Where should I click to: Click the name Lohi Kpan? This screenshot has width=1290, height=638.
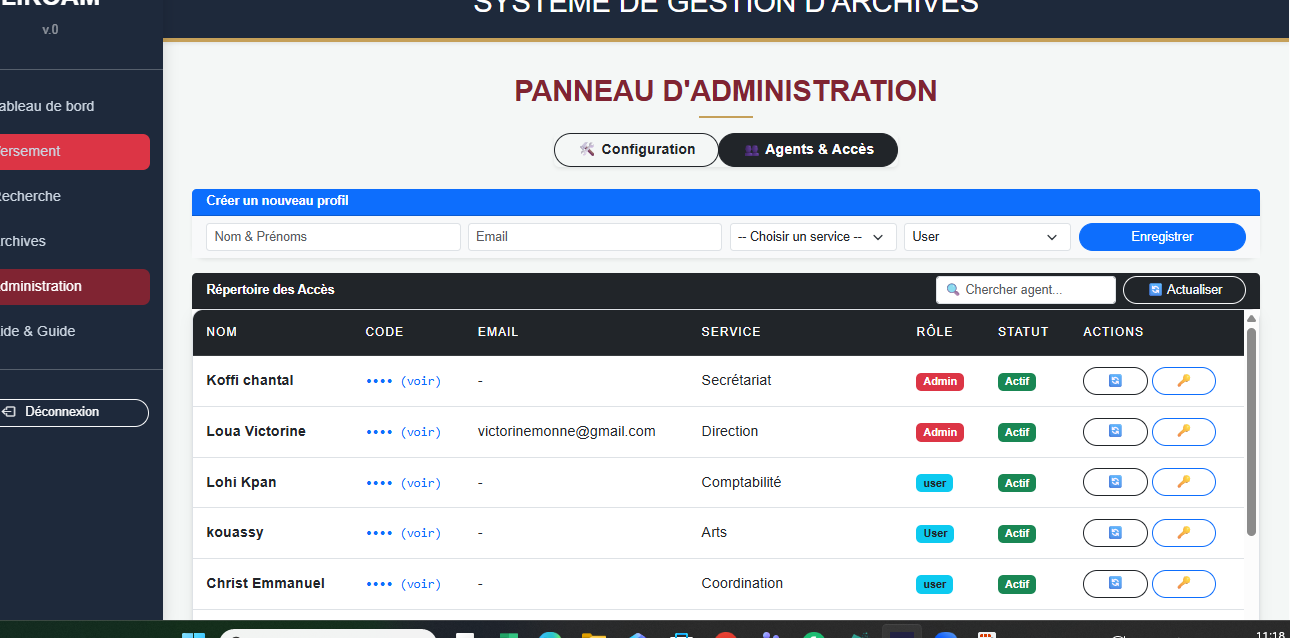[x=241, y=482]
